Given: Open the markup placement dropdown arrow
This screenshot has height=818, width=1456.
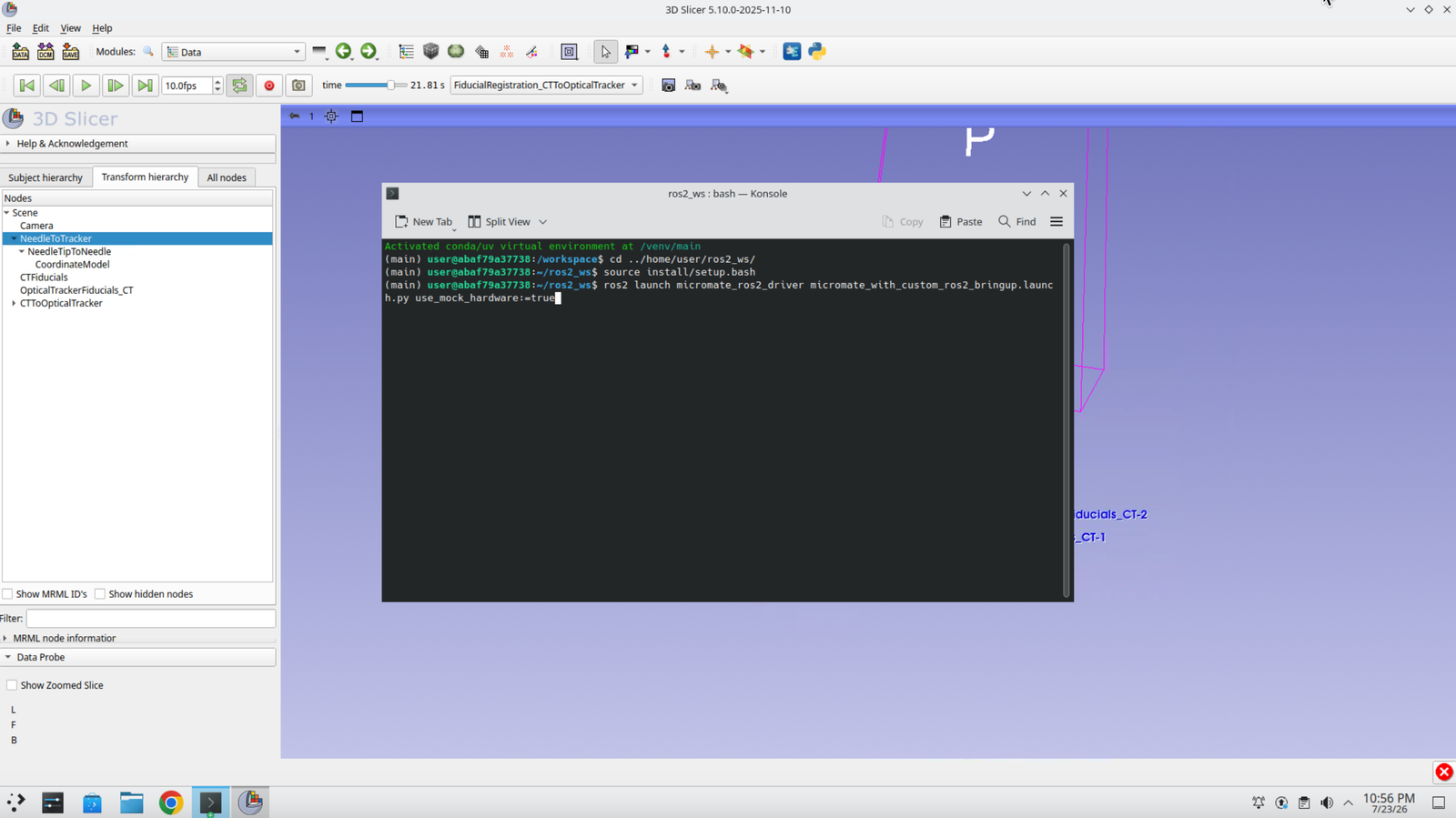Looking at the screenshot, I should pyautogui.click(x=682, y=52).
